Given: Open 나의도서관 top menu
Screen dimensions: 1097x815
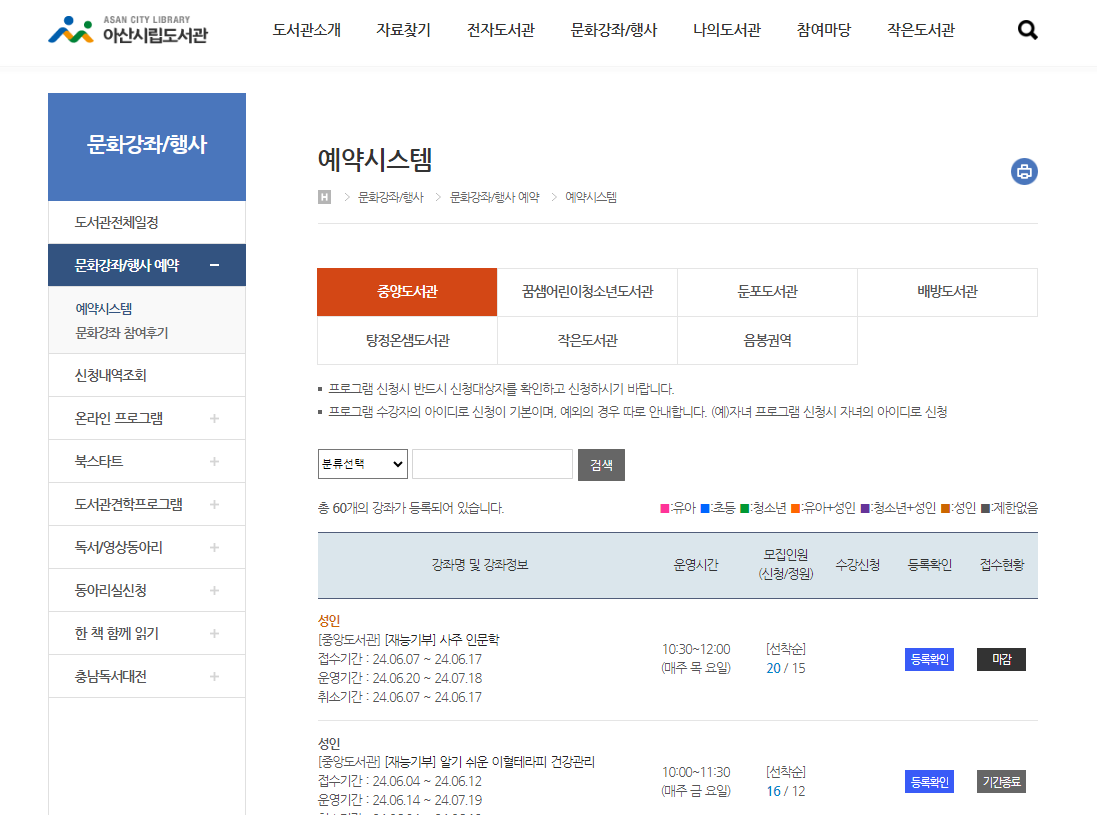Looking at the screenshot, I should point(727,30).
